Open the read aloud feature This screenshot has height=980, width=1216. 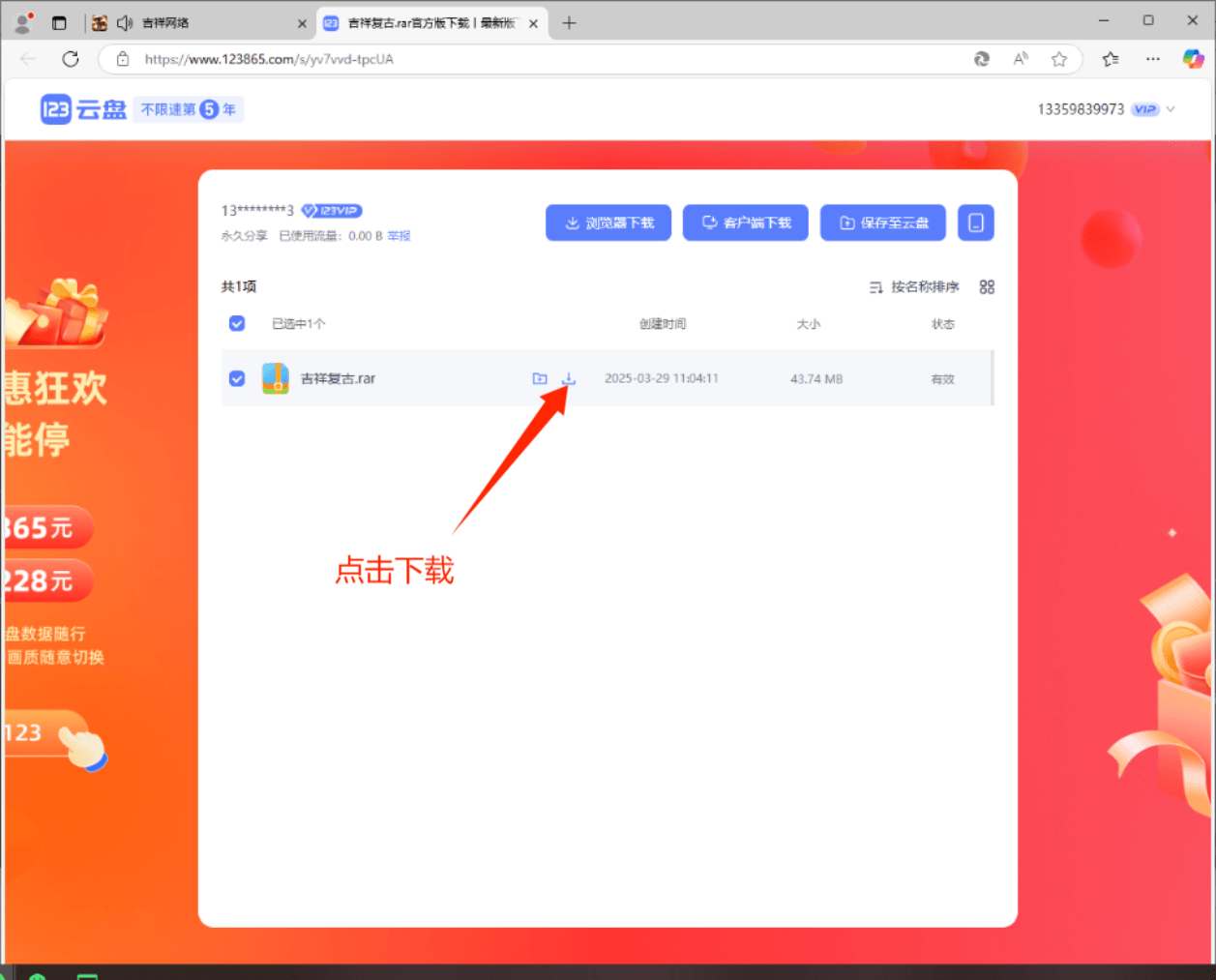pos(1021,59)
